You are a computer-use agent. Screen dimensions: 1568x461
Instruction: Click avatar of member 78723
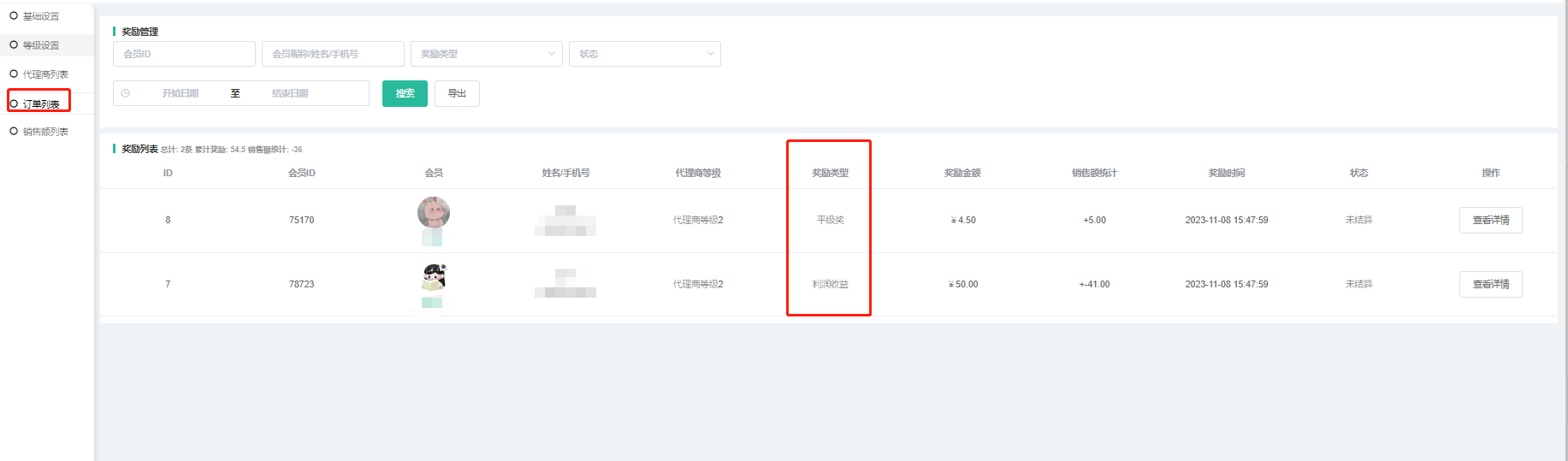point(434,276)
